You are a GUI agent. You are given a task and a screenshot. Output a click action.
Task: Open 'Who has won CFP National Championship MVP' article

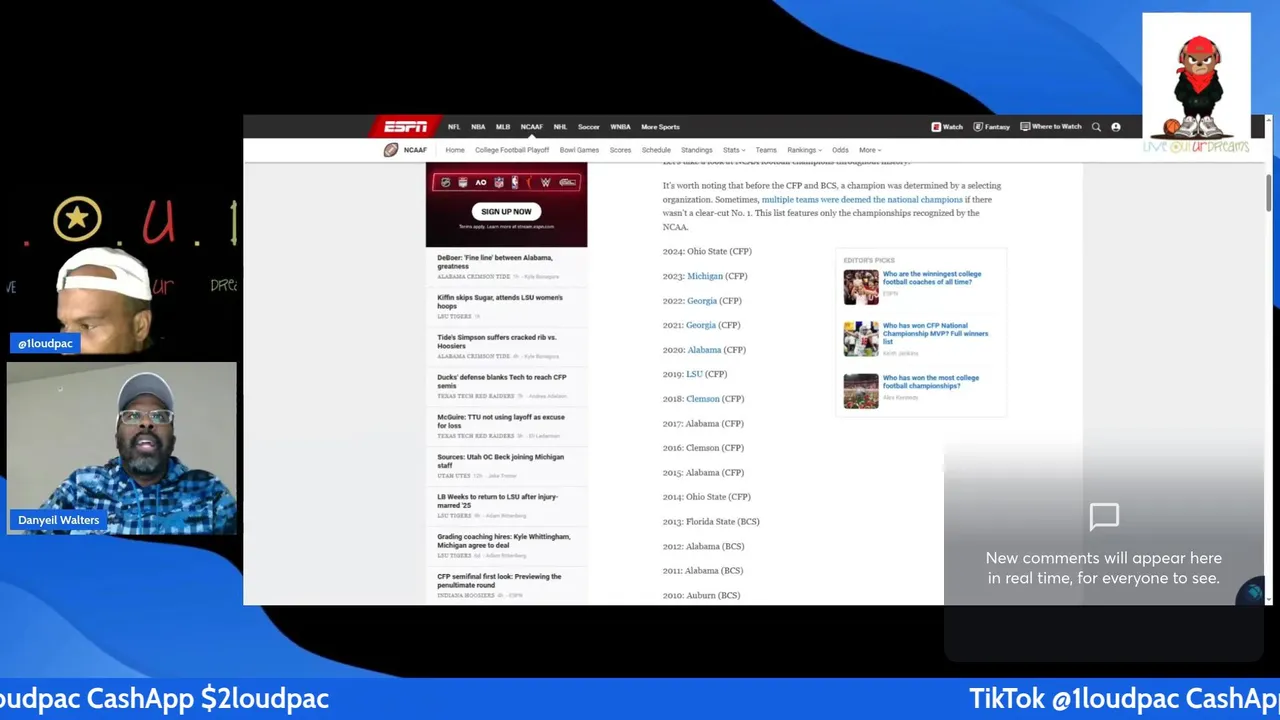click(935, 333)
